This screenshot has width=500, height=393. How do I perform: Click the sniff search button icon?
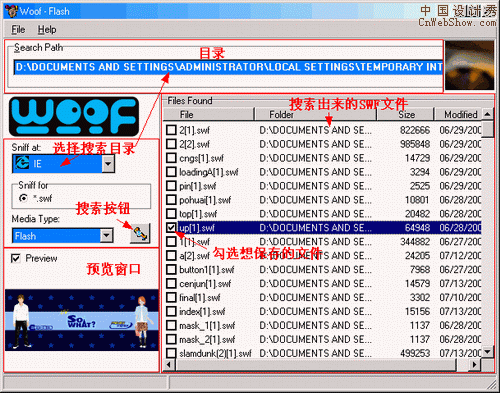[x=140, y=233]
